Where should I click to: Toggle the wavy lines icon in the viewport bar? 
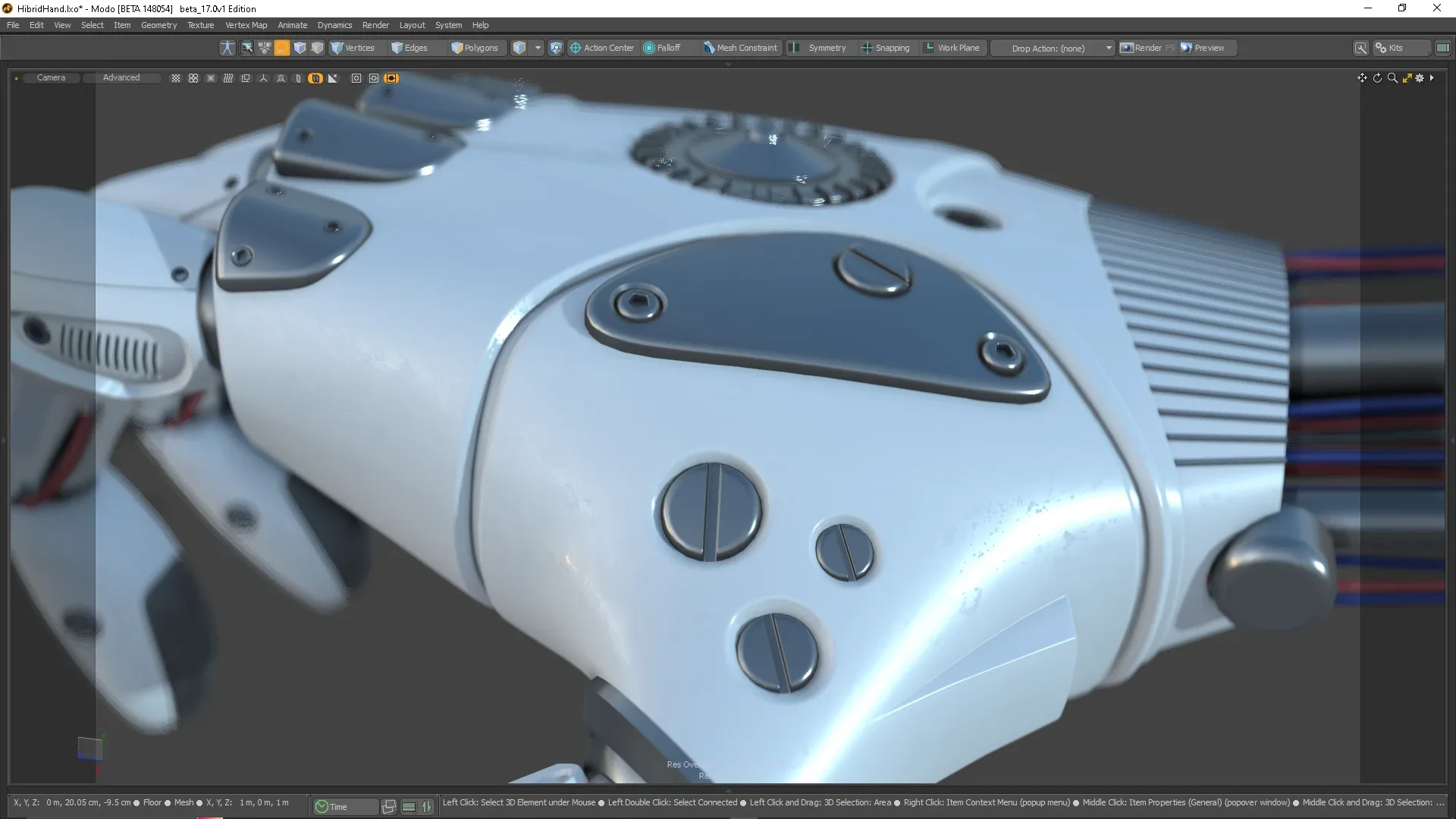pos(228,78)
